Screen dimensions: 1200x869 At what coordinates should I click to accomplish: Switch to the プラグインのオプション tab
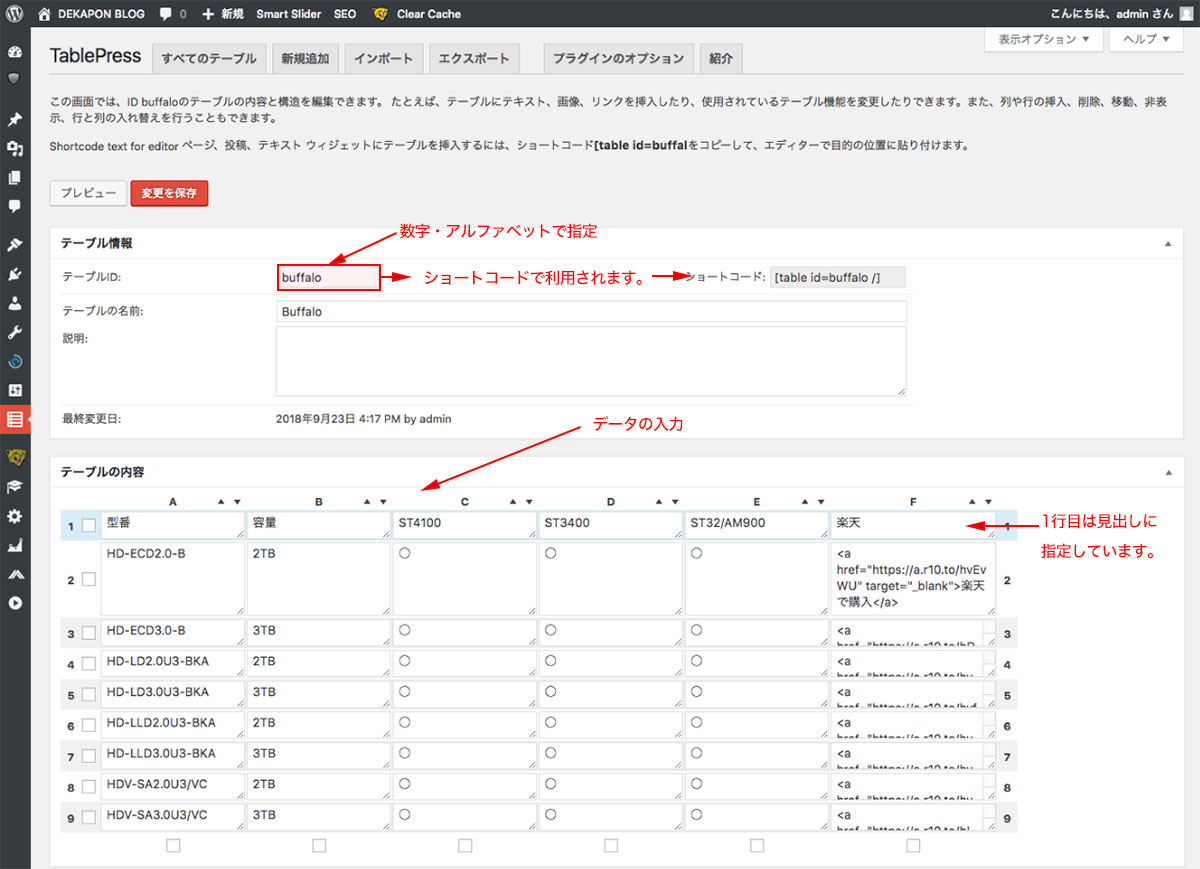(x=619, y=58)
